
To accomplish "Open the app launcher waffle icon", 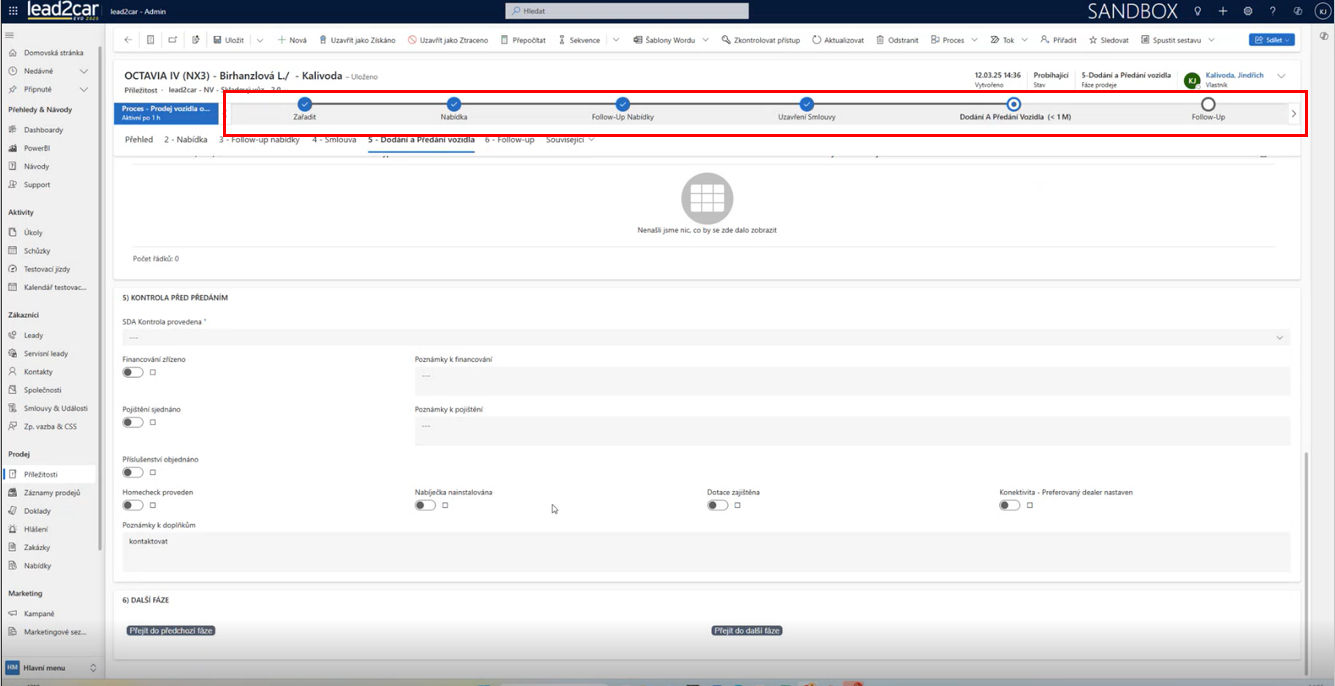I will [11, 10].
